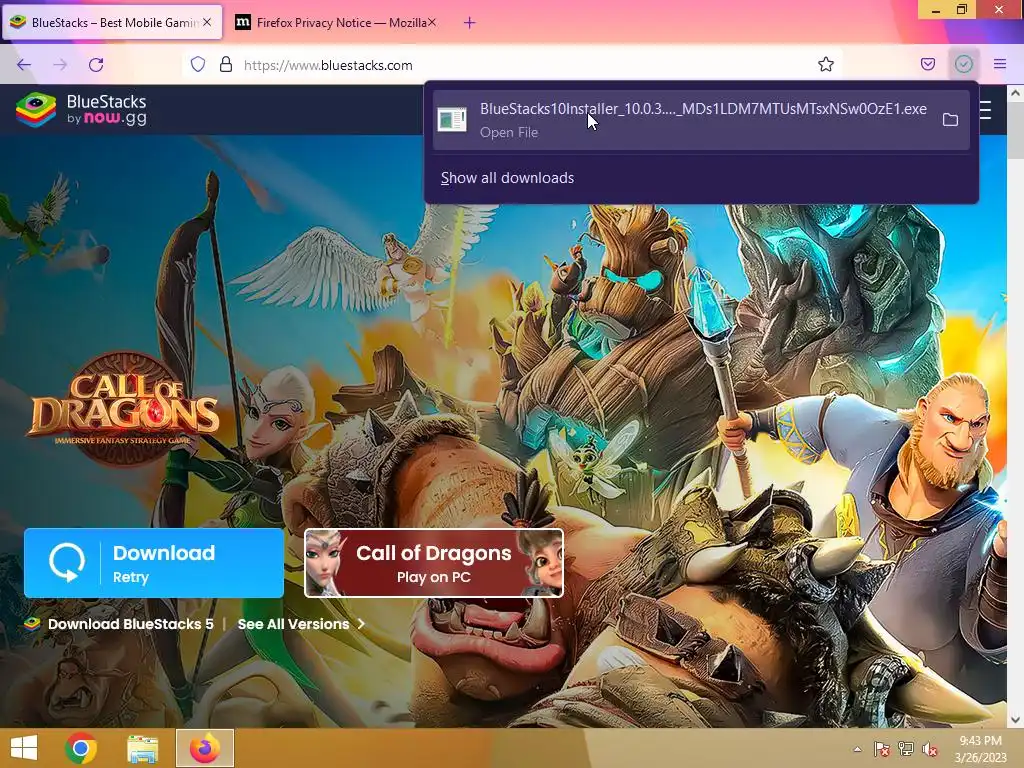
Task: Click the padlock site security icon
Action: point(226,65)
